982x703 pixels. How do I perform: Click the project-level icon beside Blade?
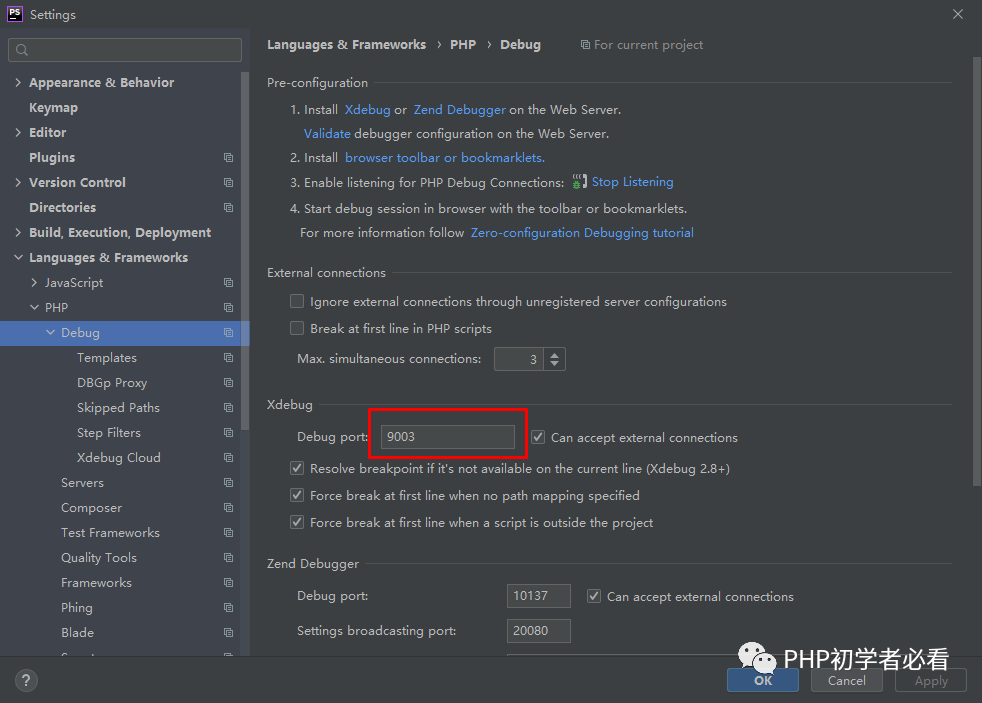(229, 633)
